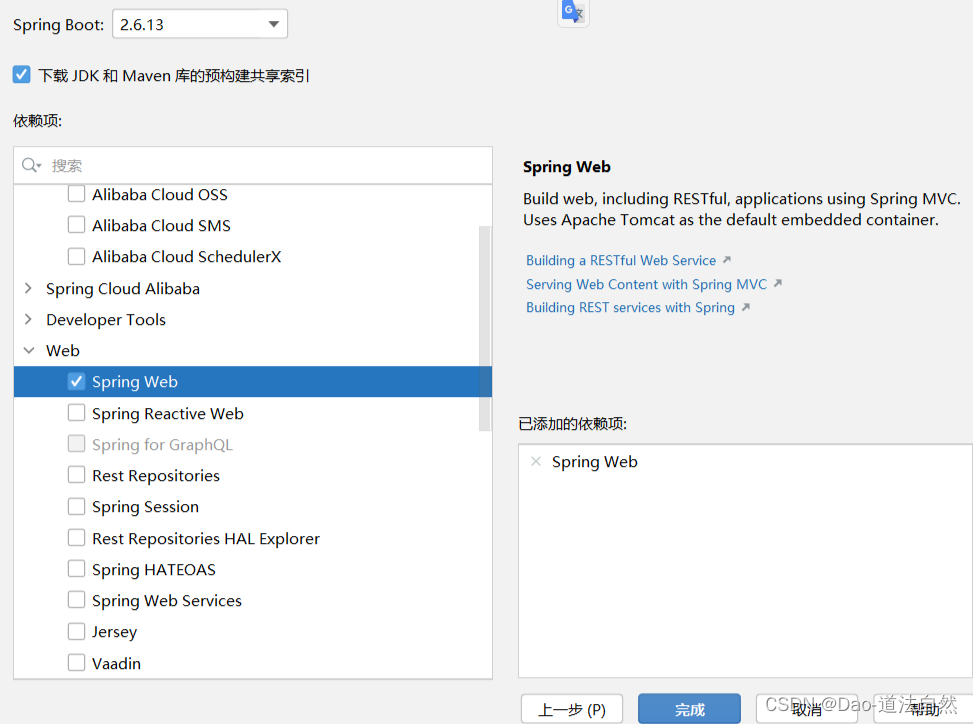Select the Spring HATEOAS label
973x724 pixels.
point(153,570)
